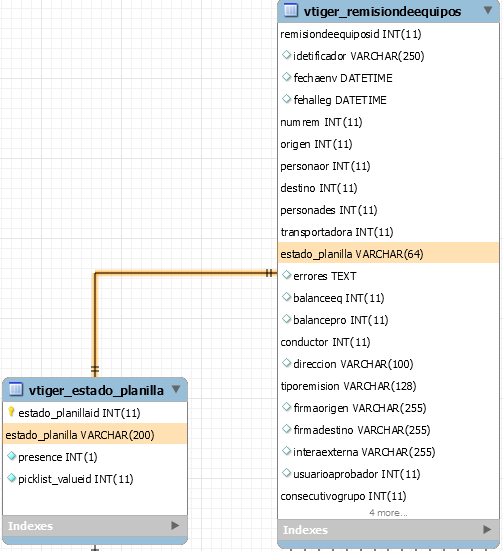Image resolution: width=503 pixels, height=551 pixels.
Task: Click the primary key icon of estado_planillaid
Action: [x=11, y=412]
